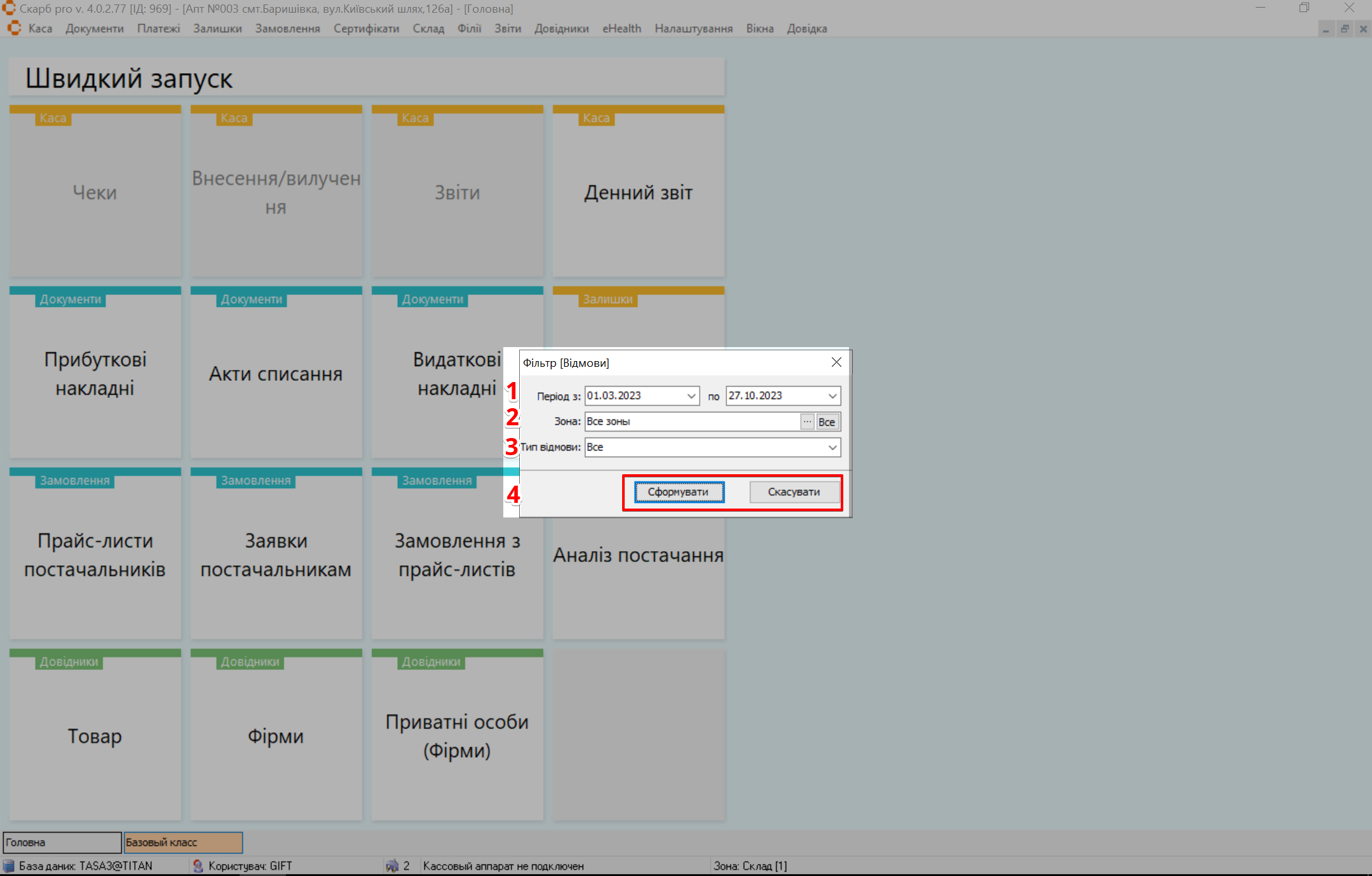Click the cash register icon in status bar
The height and width of the screenshot is (876, 1372).
tap(392, 866)
